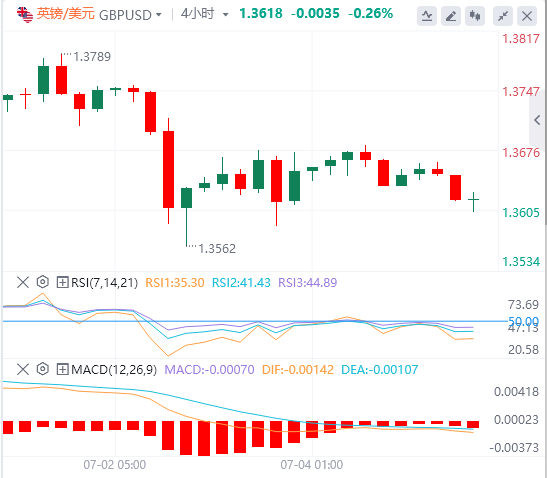Click the current price 1.3618
The image size is (547, 478).
click(x=261, y=14)
